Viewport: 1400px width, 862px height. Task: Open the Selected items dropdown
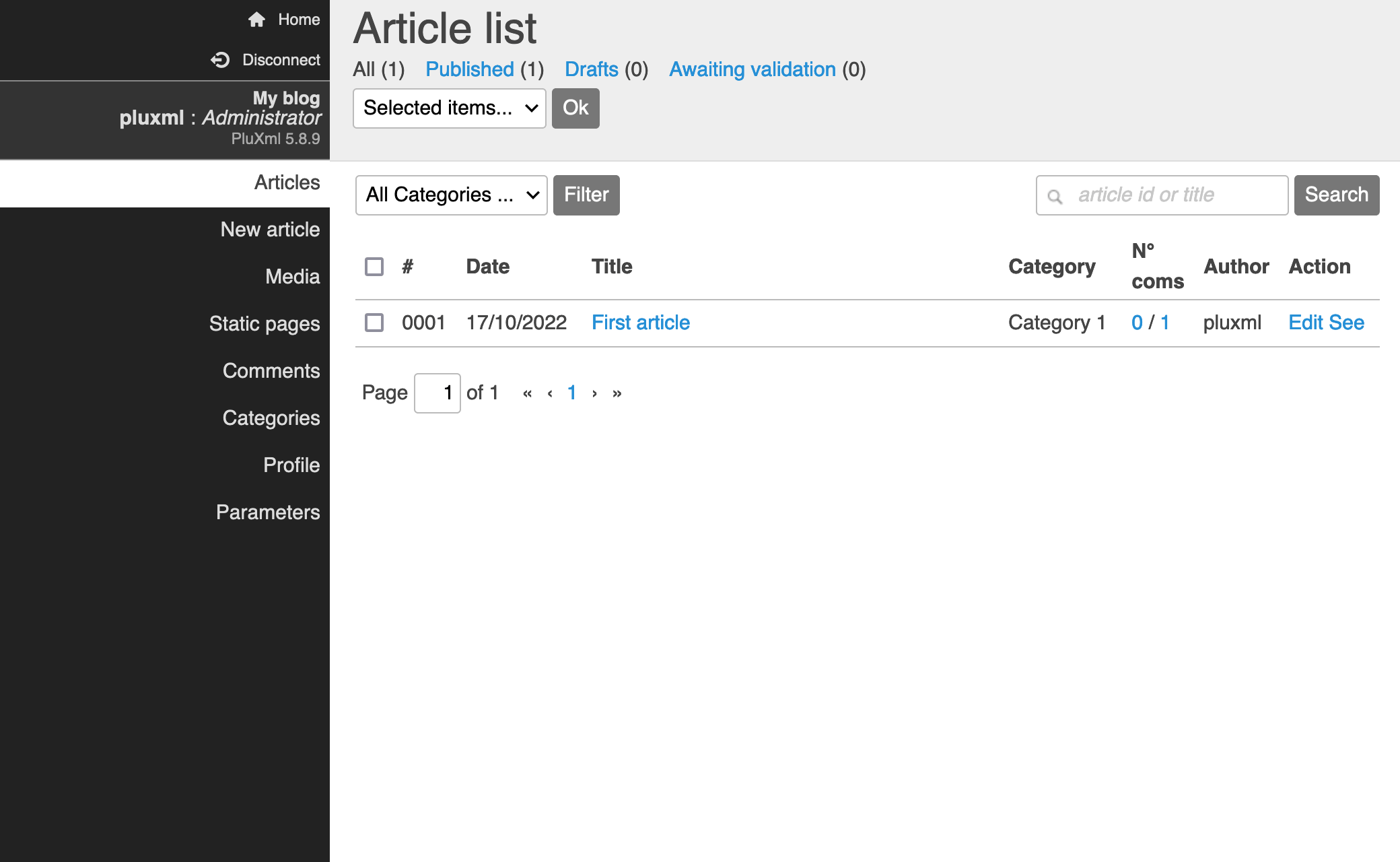point(449,108)
